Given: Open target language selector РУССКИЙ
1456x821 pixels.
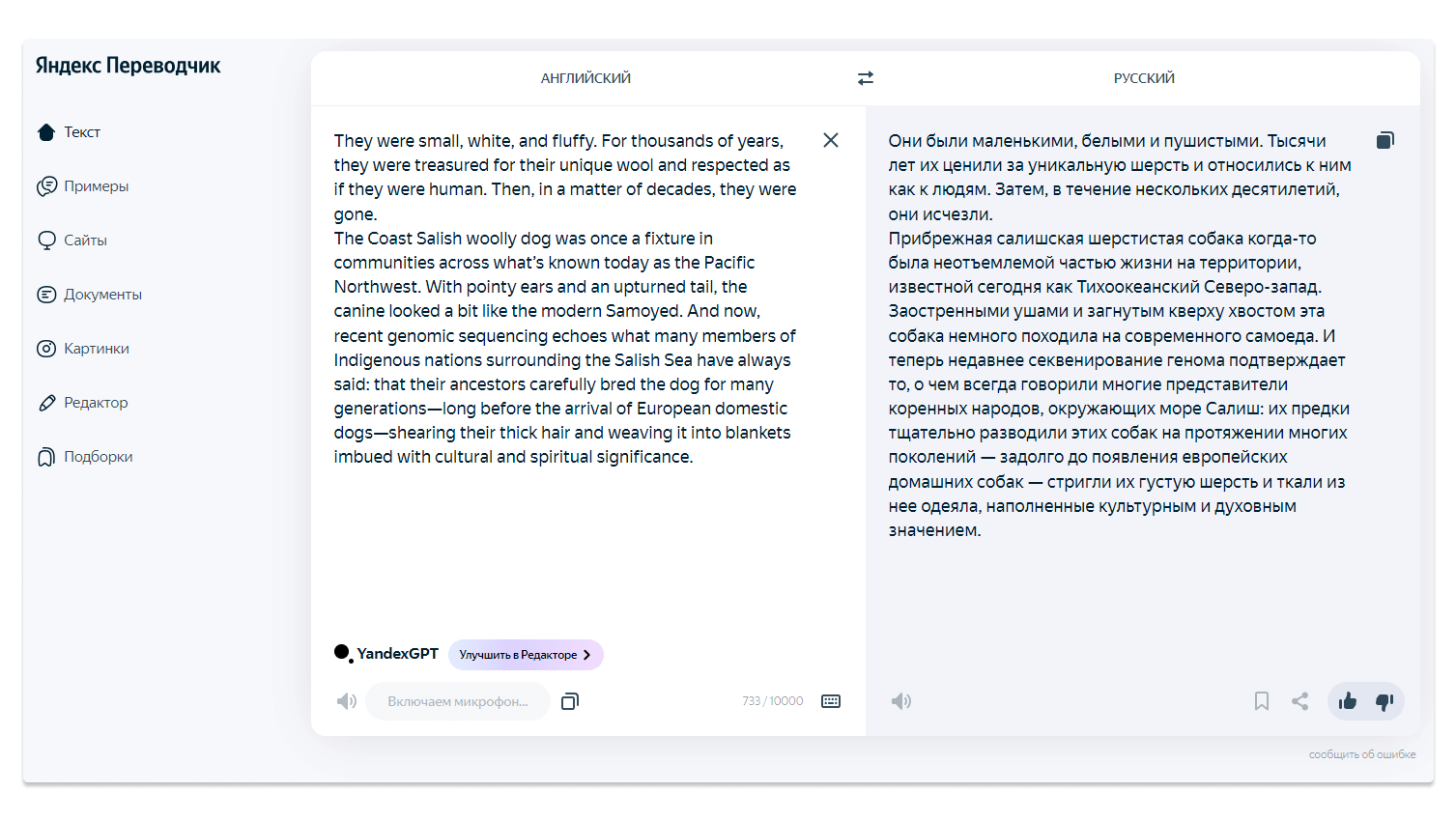Looking at the screenshot, I should coord(1144,78).
